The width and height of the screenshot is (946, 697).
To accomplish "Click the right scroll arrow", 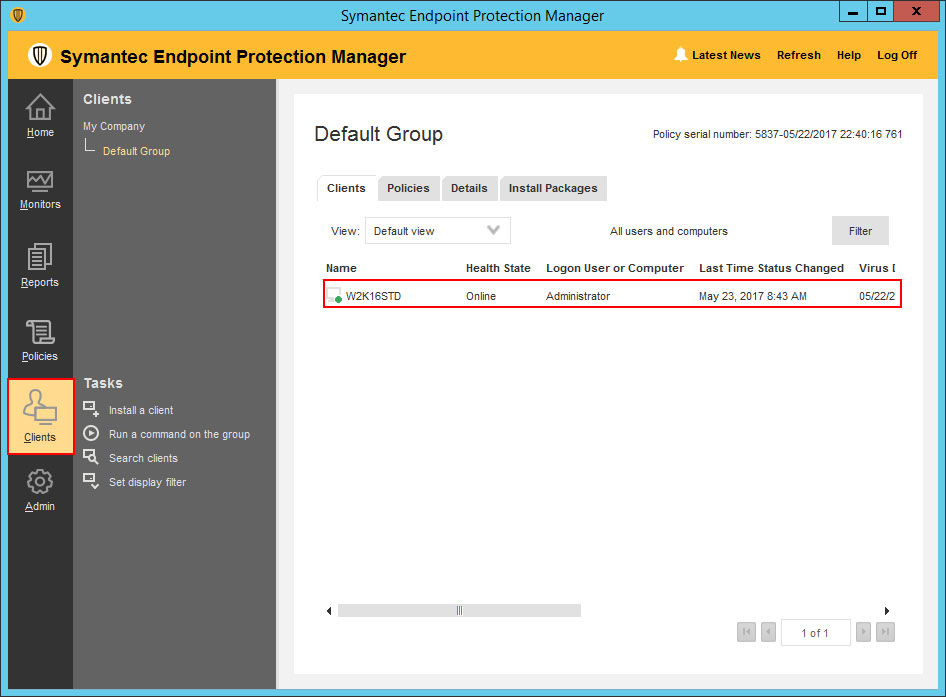I will (x=887, y=611).
